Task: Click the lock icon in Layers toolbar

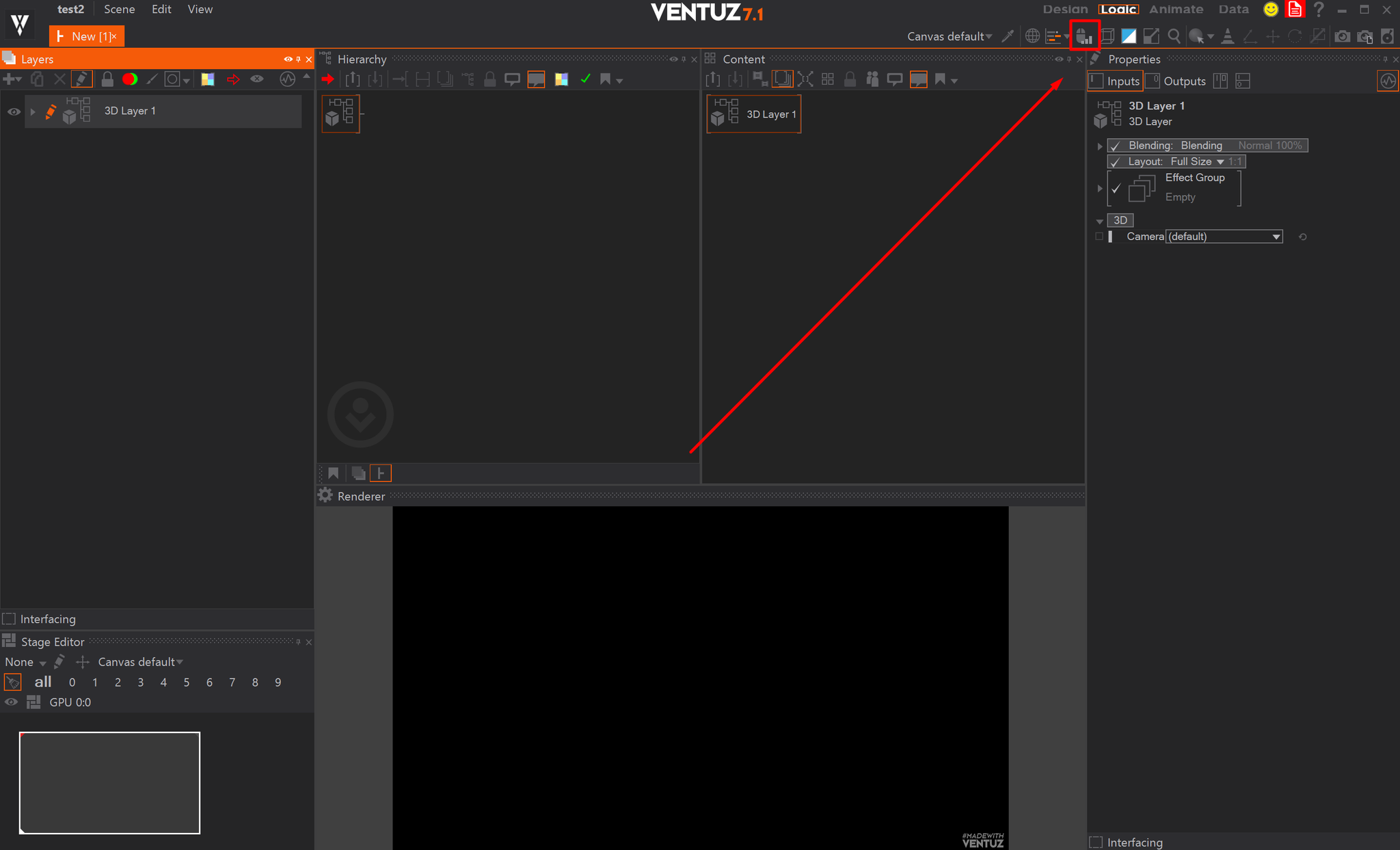Action: (x=107, y=79)
